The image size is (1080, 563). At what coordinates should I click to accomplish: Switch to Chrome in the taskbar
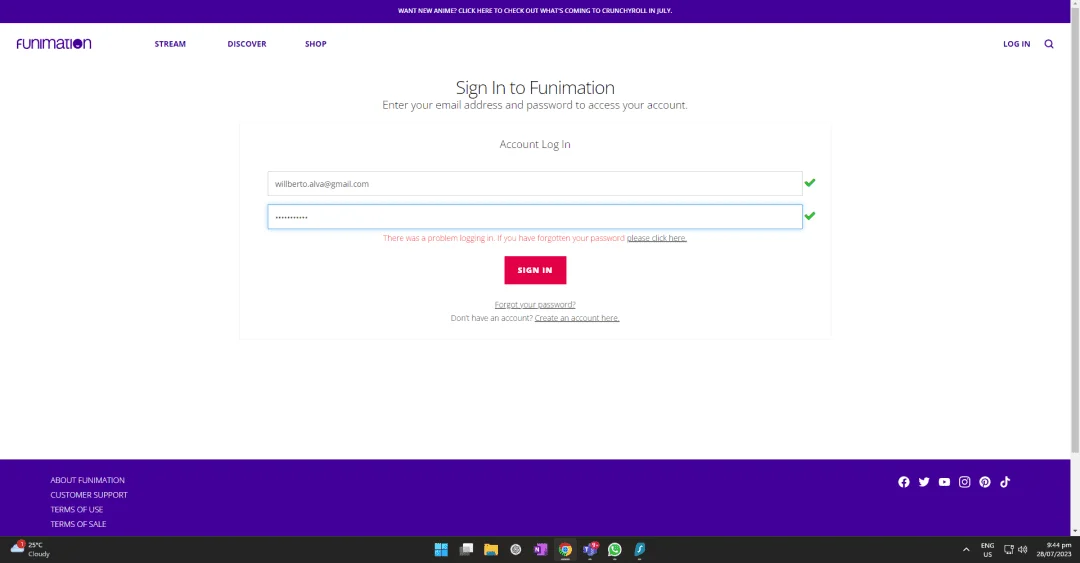(x=565, y=549)
